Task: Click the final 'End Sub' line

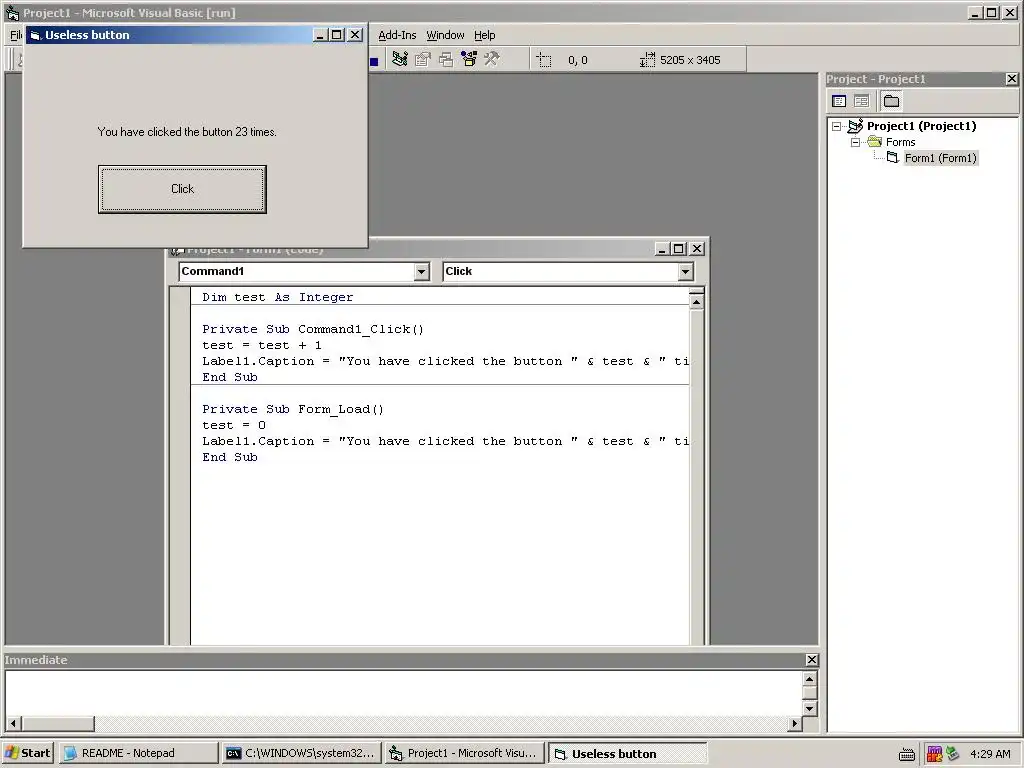Action: (230, 457)
